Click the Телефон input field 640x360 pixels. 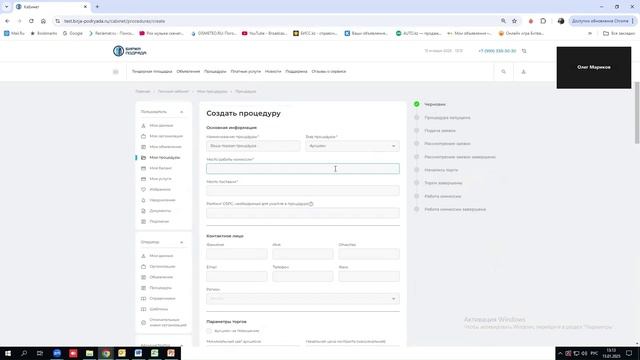coord(303,276)
